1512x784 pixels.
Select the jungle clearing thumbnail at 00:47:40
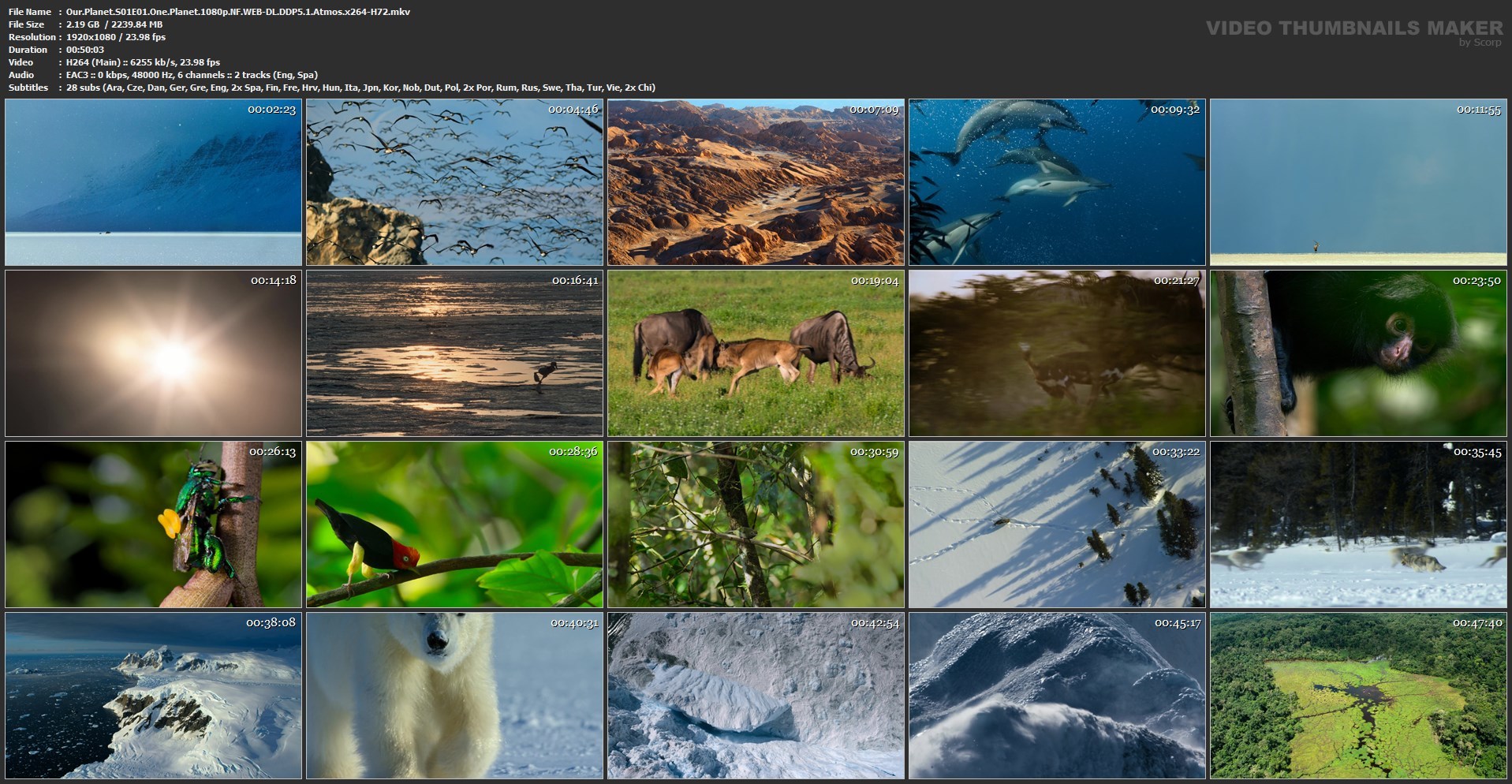tap(1358, 696)
